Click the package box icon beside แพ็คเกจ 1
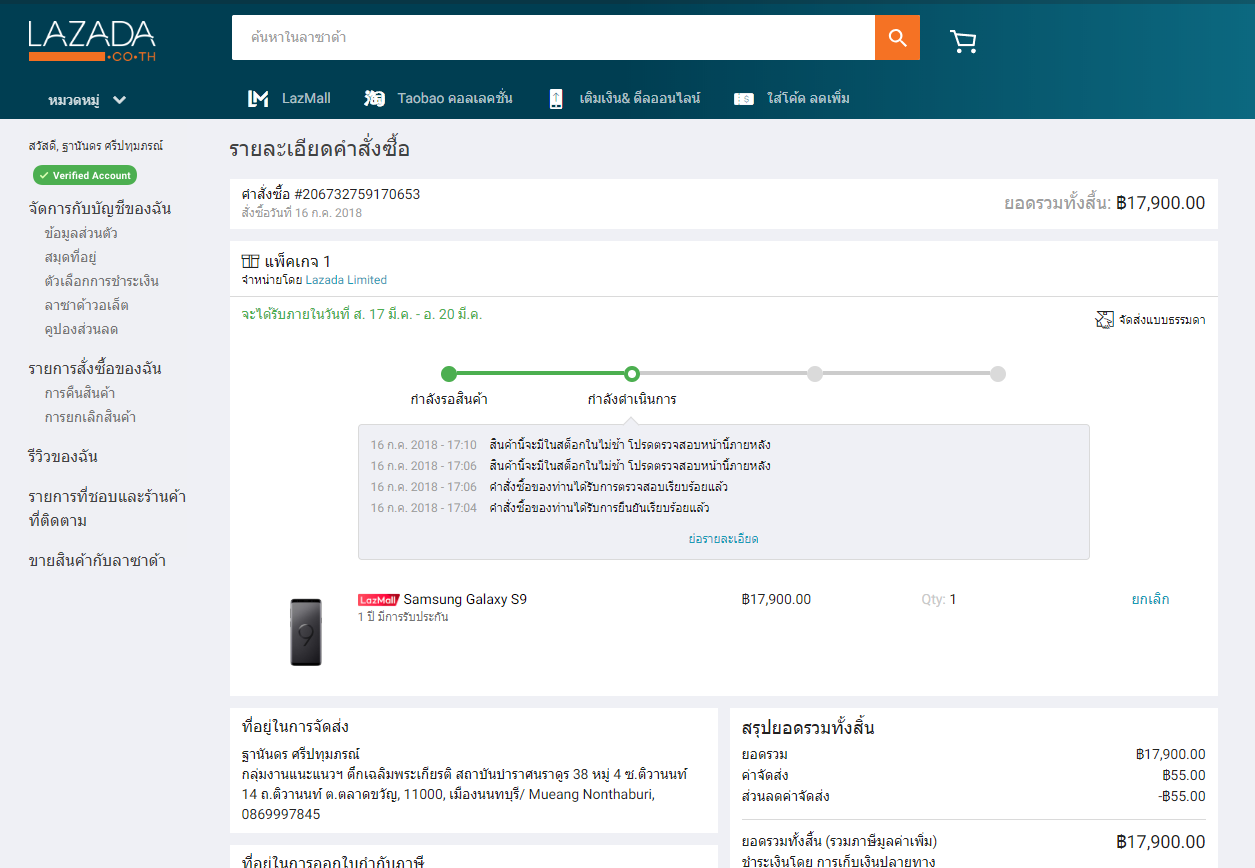 coord(250,261)
